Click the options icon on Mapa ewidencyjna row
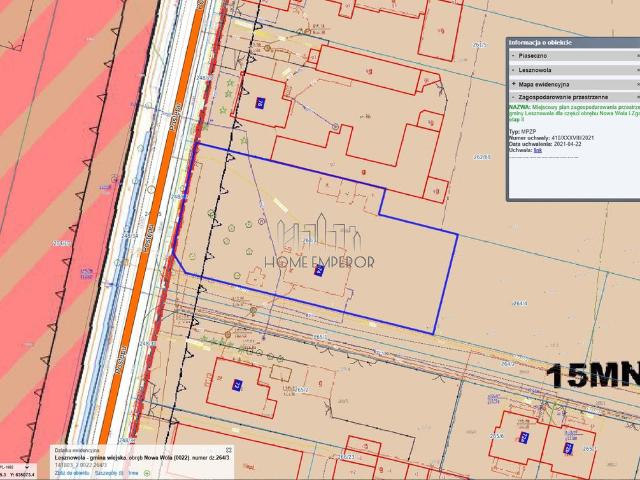 pyautogui.click(x=637, y=85)
